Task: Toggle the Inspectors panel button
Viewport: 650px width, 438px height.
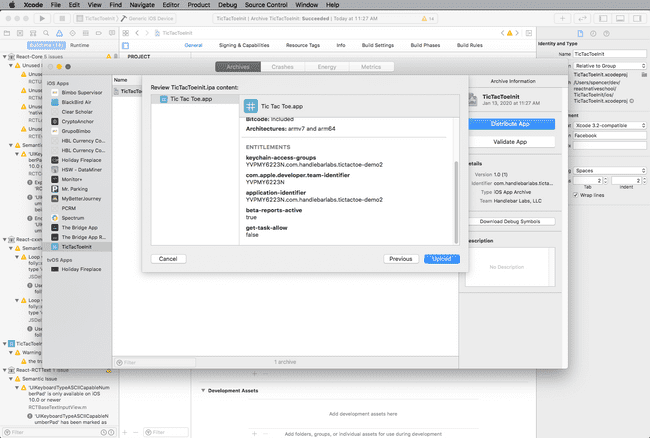Action: pyautogui.click(x=637, y=18)
